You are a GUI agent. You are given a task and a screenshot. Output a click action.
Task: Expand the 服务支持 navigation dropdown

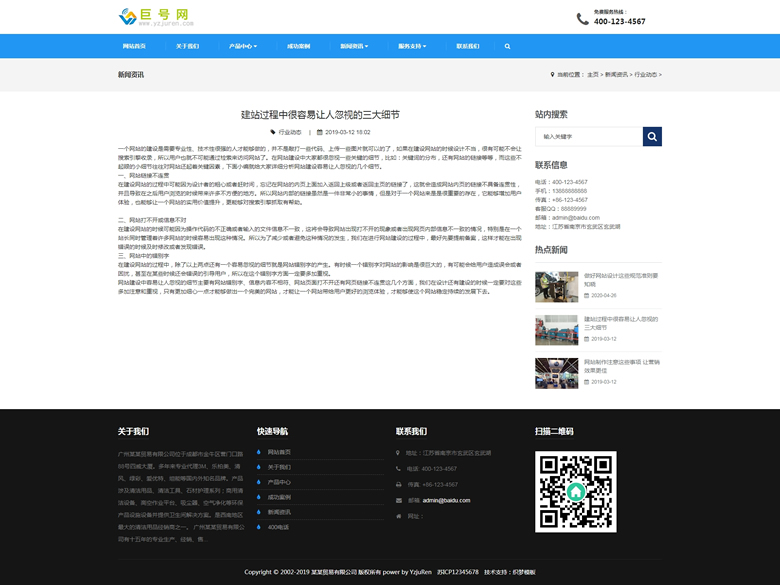pyautogui.click(x=412, y=46)
